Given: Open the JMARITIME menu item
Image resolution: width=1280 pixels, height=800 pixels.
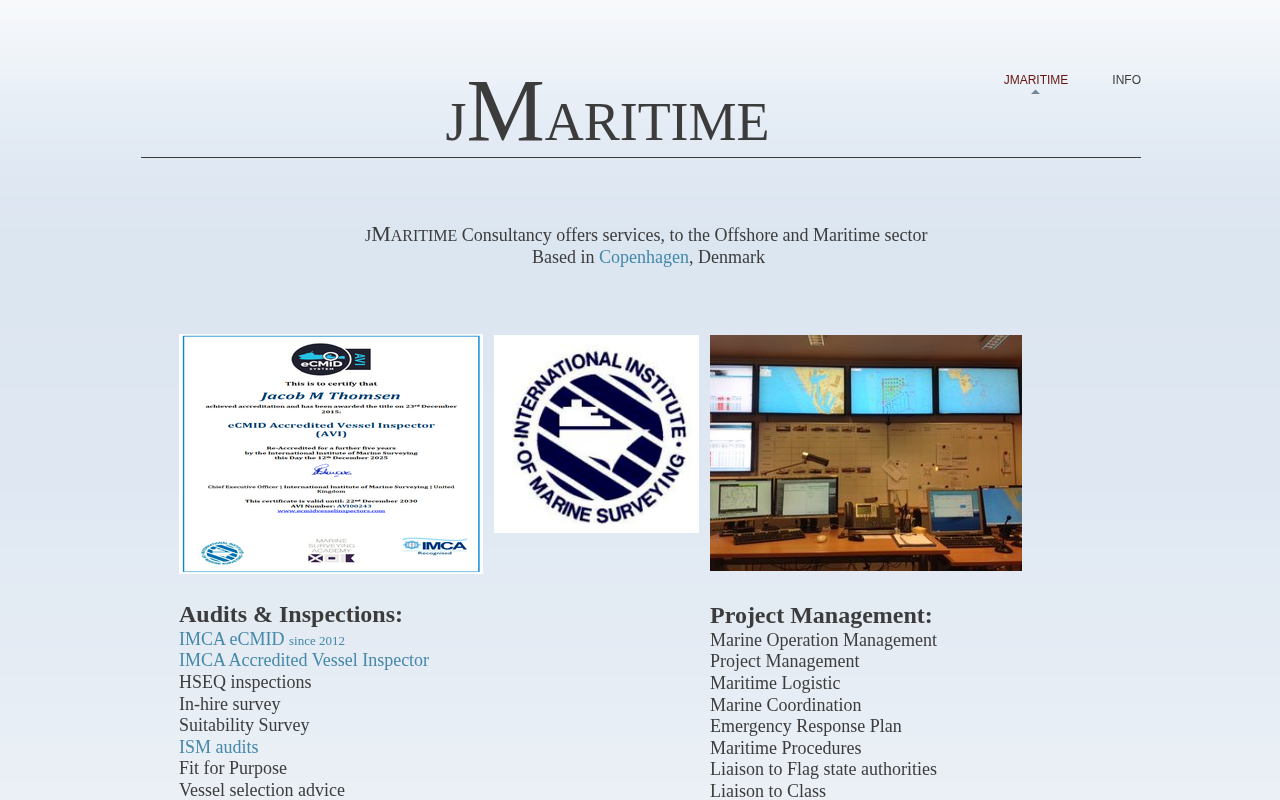Looking at the screenshot, I should (x=1035, y=80).
